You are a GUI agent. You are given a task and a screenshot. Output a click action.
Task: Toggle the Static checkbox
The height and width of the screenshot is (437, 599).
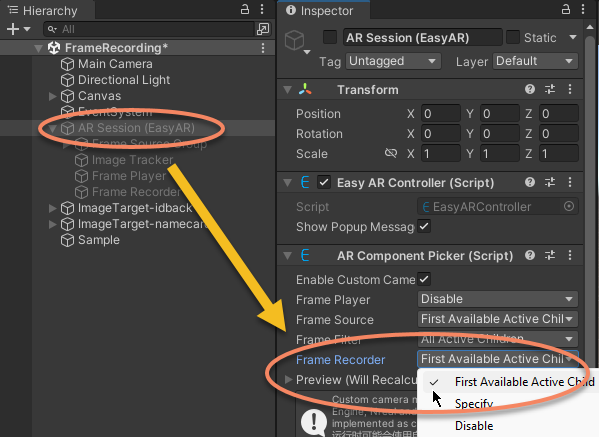pos(513,37)
